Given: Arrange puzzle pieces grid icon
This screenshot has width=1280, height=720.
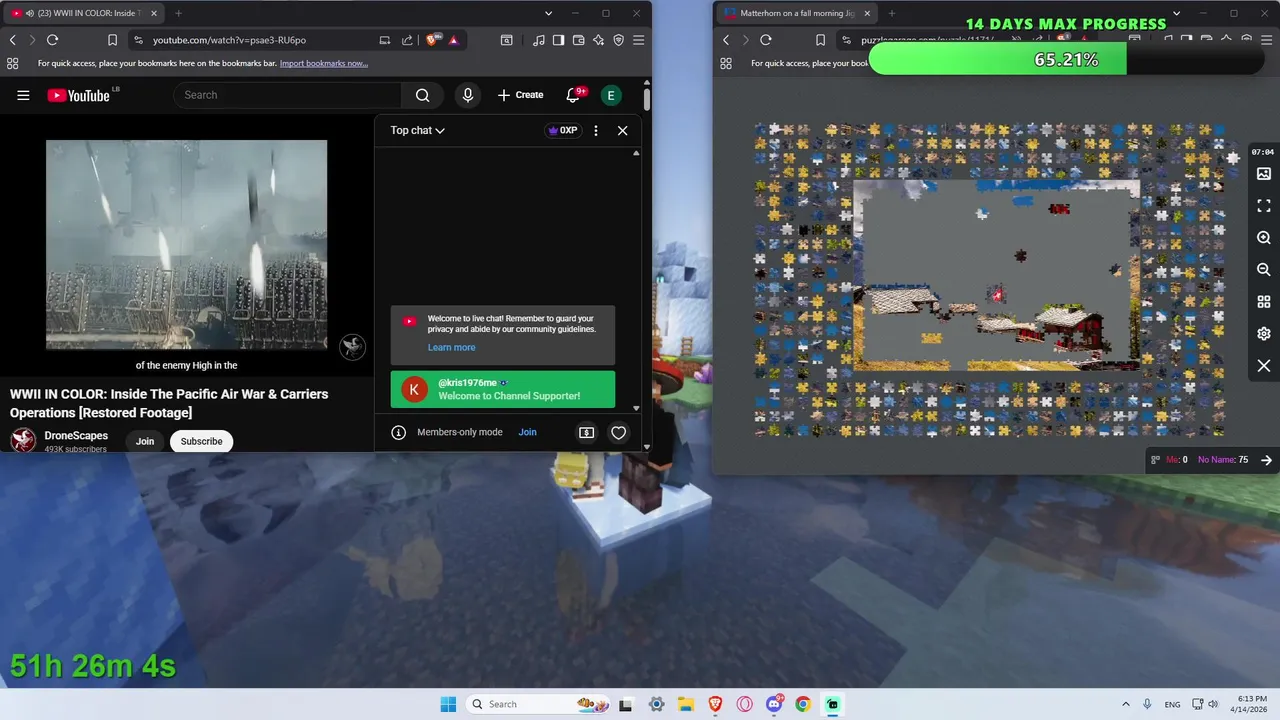Looking at the screenshot, I should click(1264, 302).
